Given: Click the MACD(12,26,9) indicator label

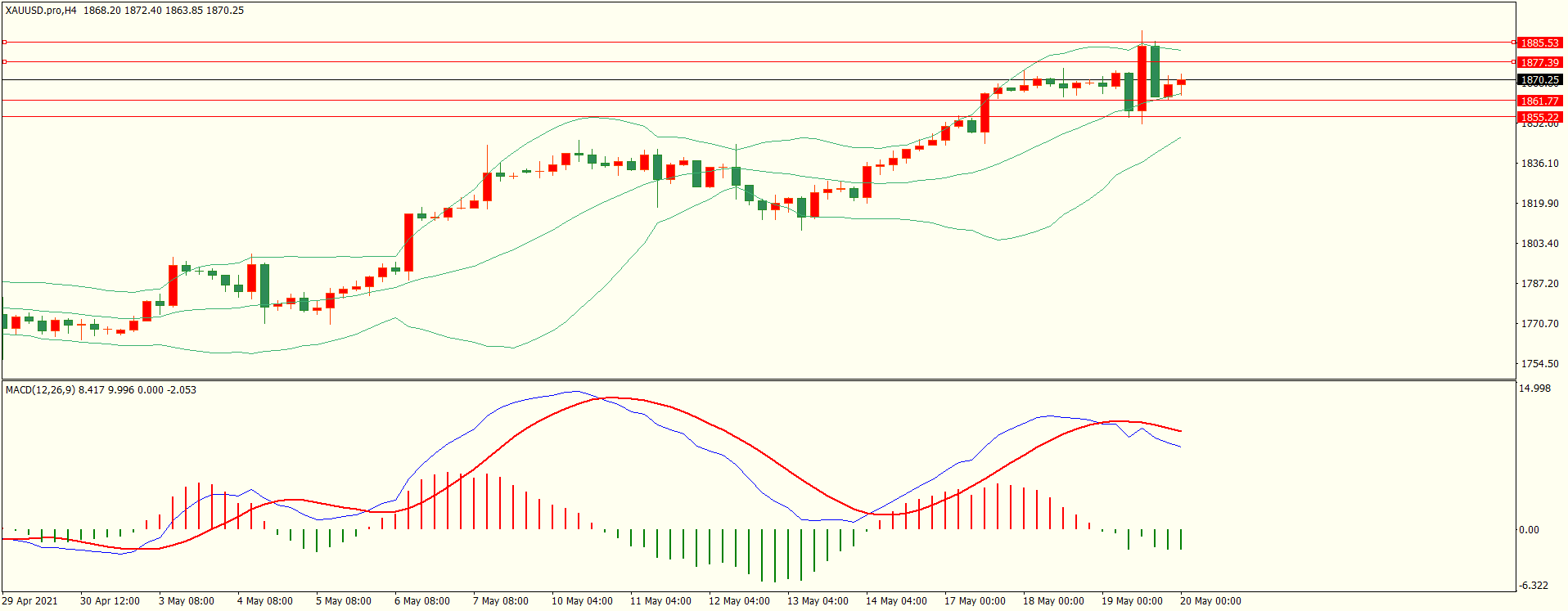Looking at the screenshot, I should click(40, 390).
